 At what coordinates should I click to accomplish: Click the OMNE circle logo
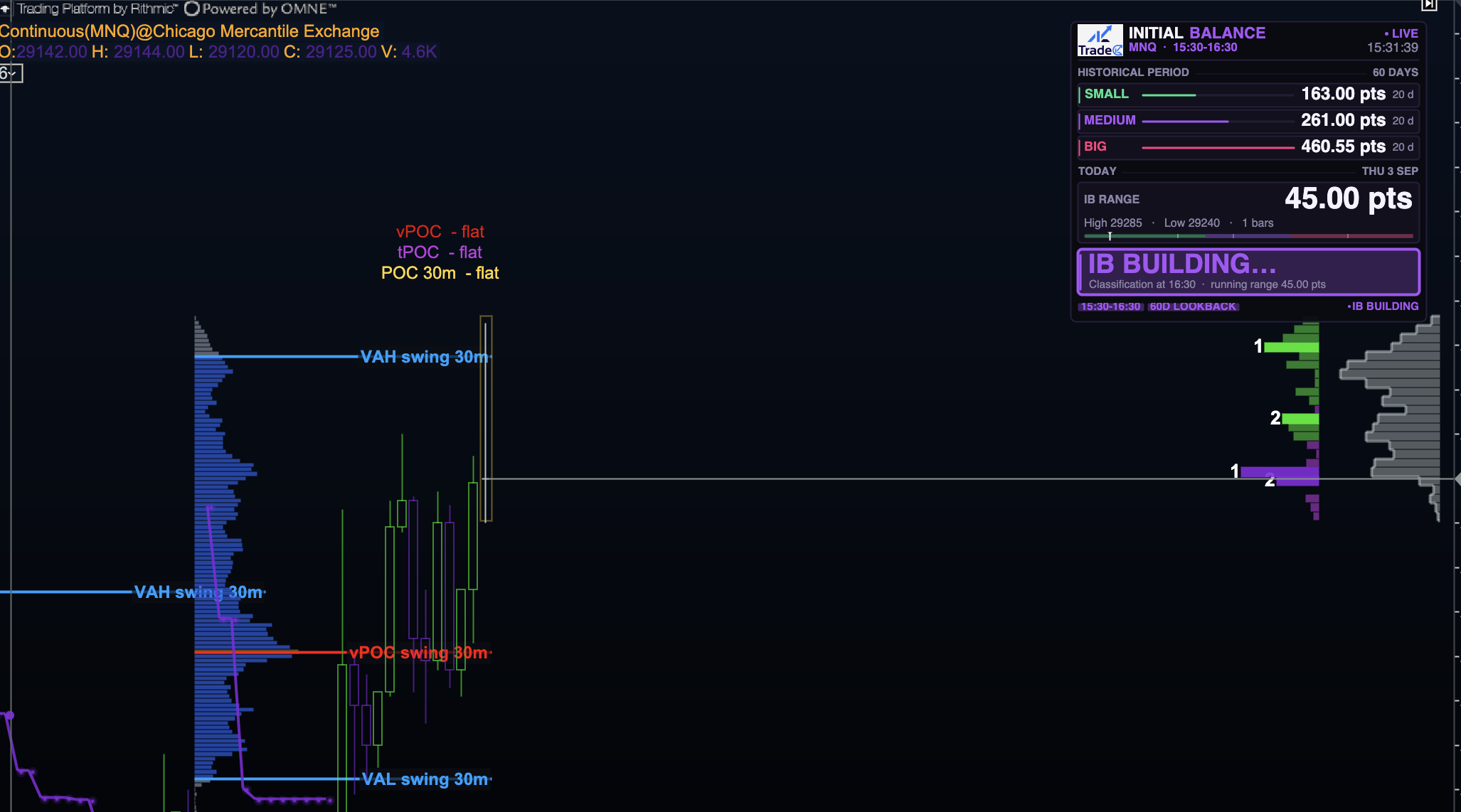point(192,9)
